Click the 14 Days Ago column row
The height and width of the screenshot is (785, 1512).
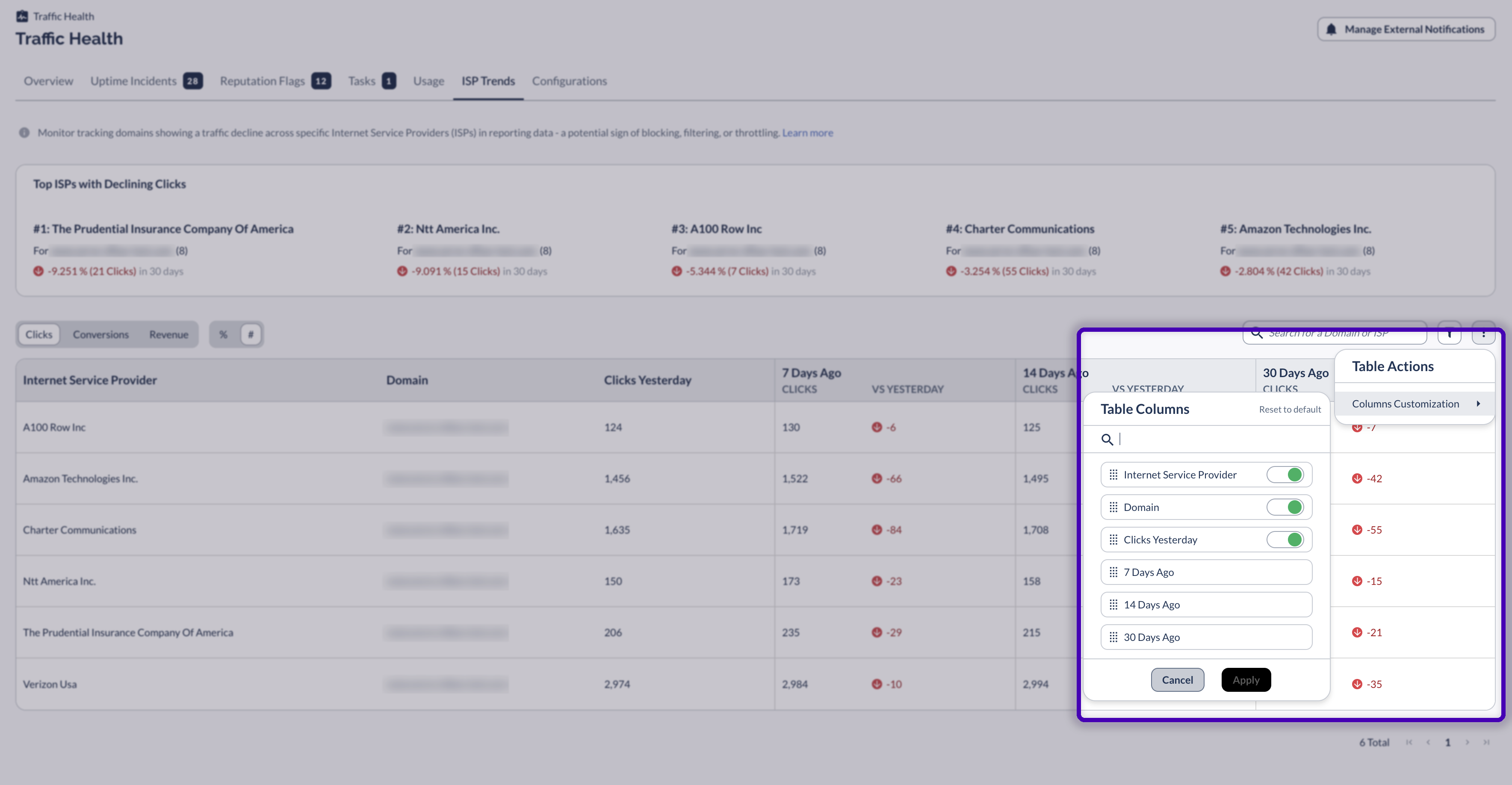(x=1206, y=604)
